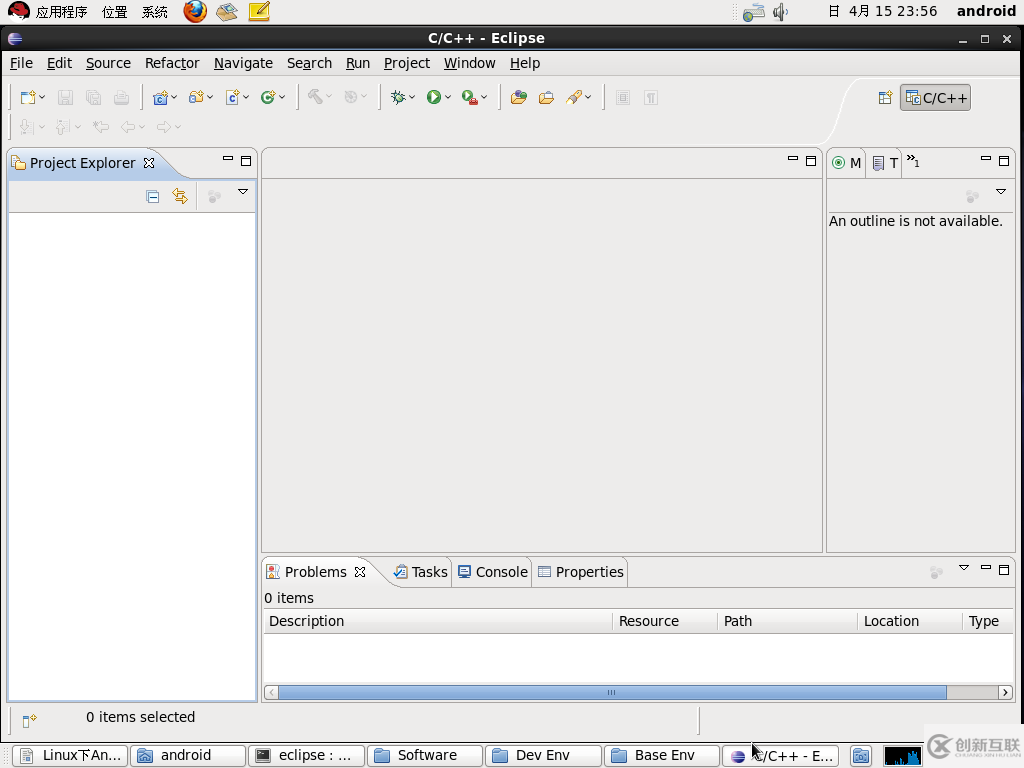Sort by the Description column header
Image resolution: width=1024 pixels, height=768 pixels.
pyautogui.click(x=438, y=621)
